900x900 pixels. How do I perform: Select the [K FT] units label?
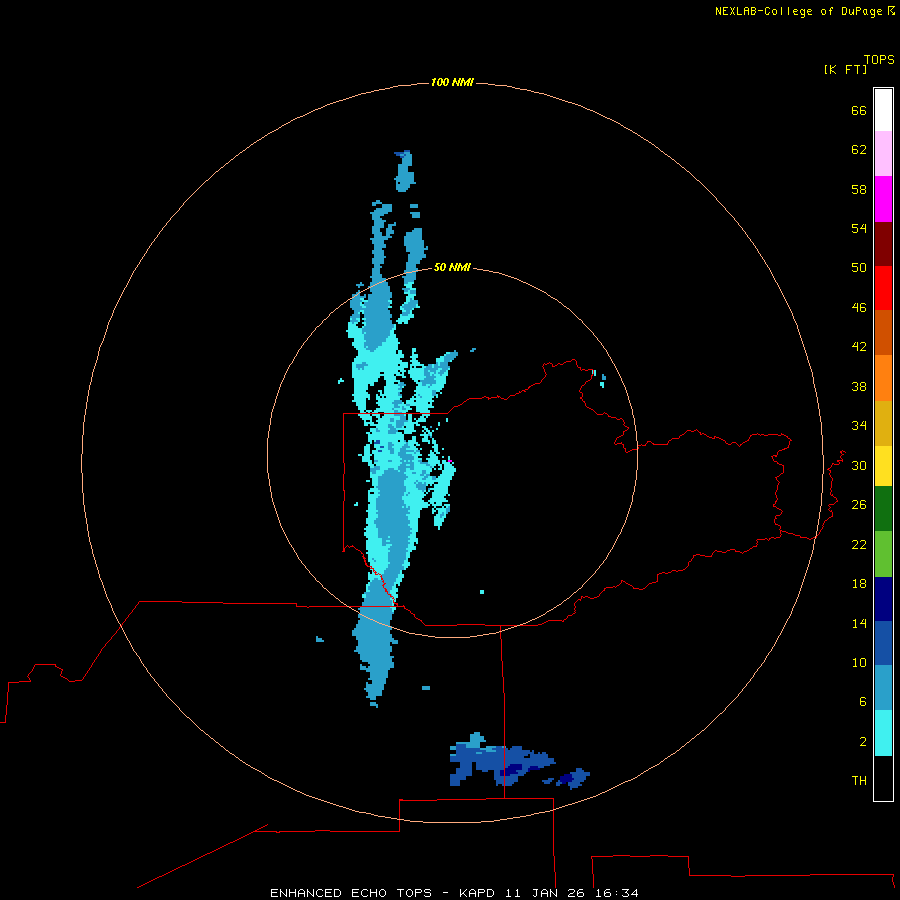(x=845, y=69)
